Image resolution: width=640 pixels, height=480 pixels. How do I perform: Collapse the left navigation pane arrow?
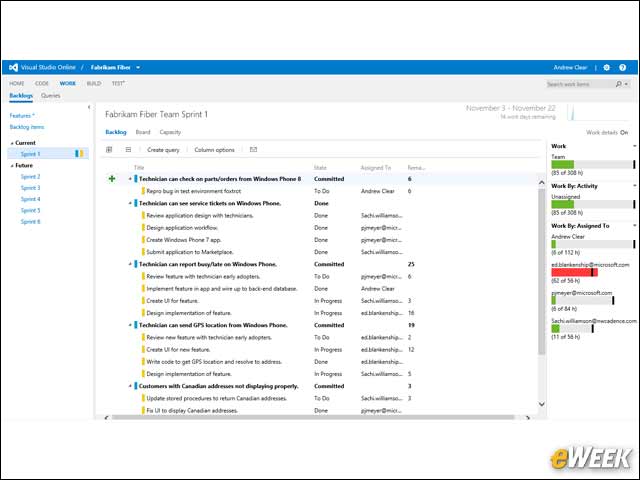point(89,107)
